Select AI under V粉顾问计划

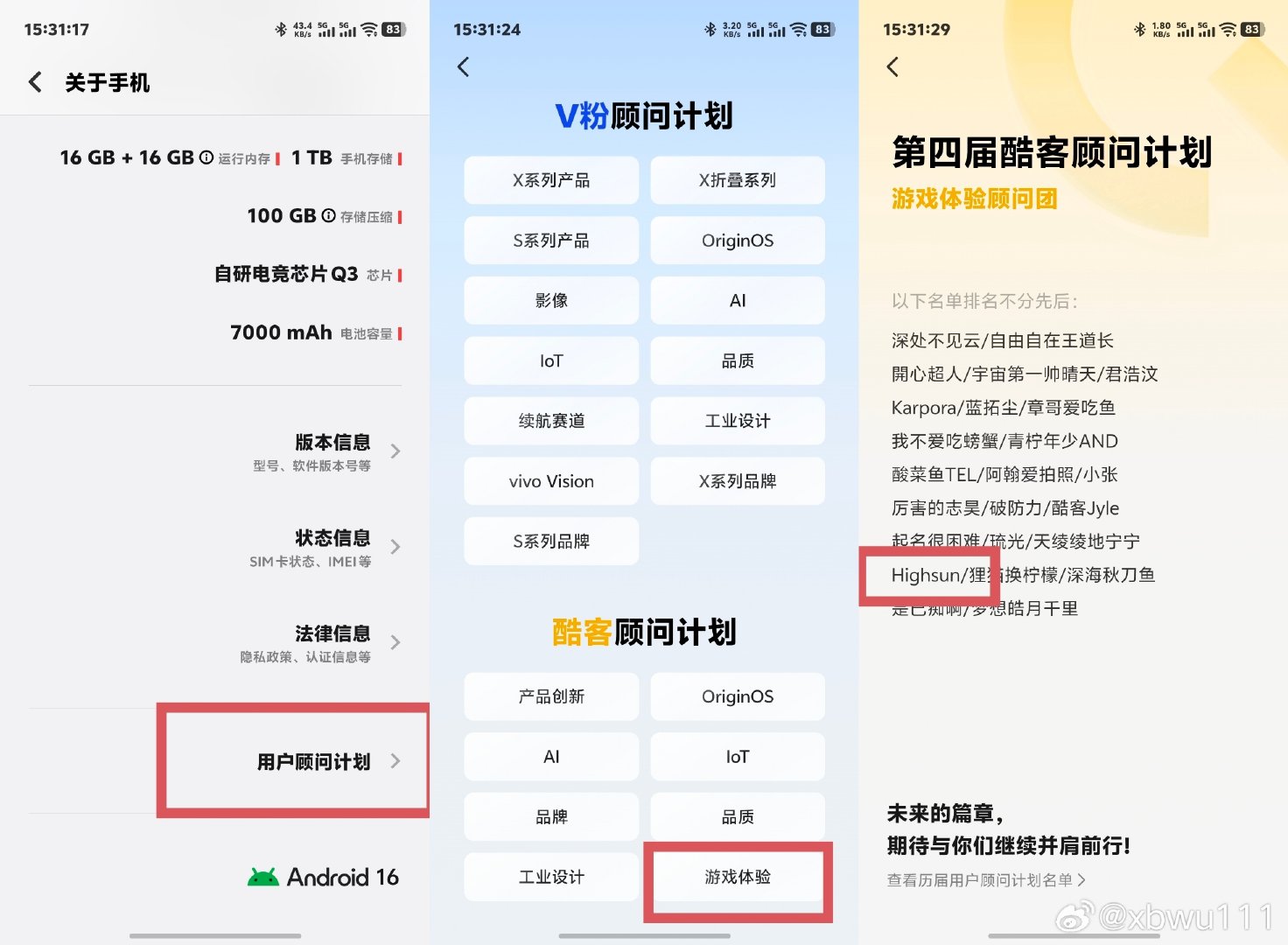738,301
